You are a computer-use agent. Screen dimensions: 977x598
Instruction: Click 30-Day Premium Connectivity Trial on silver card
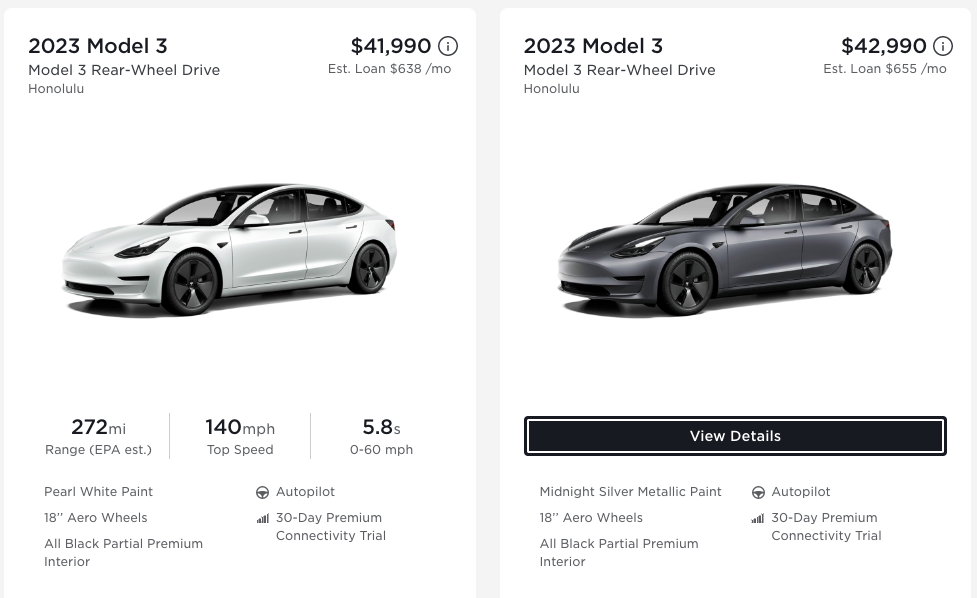pos(825,527)
